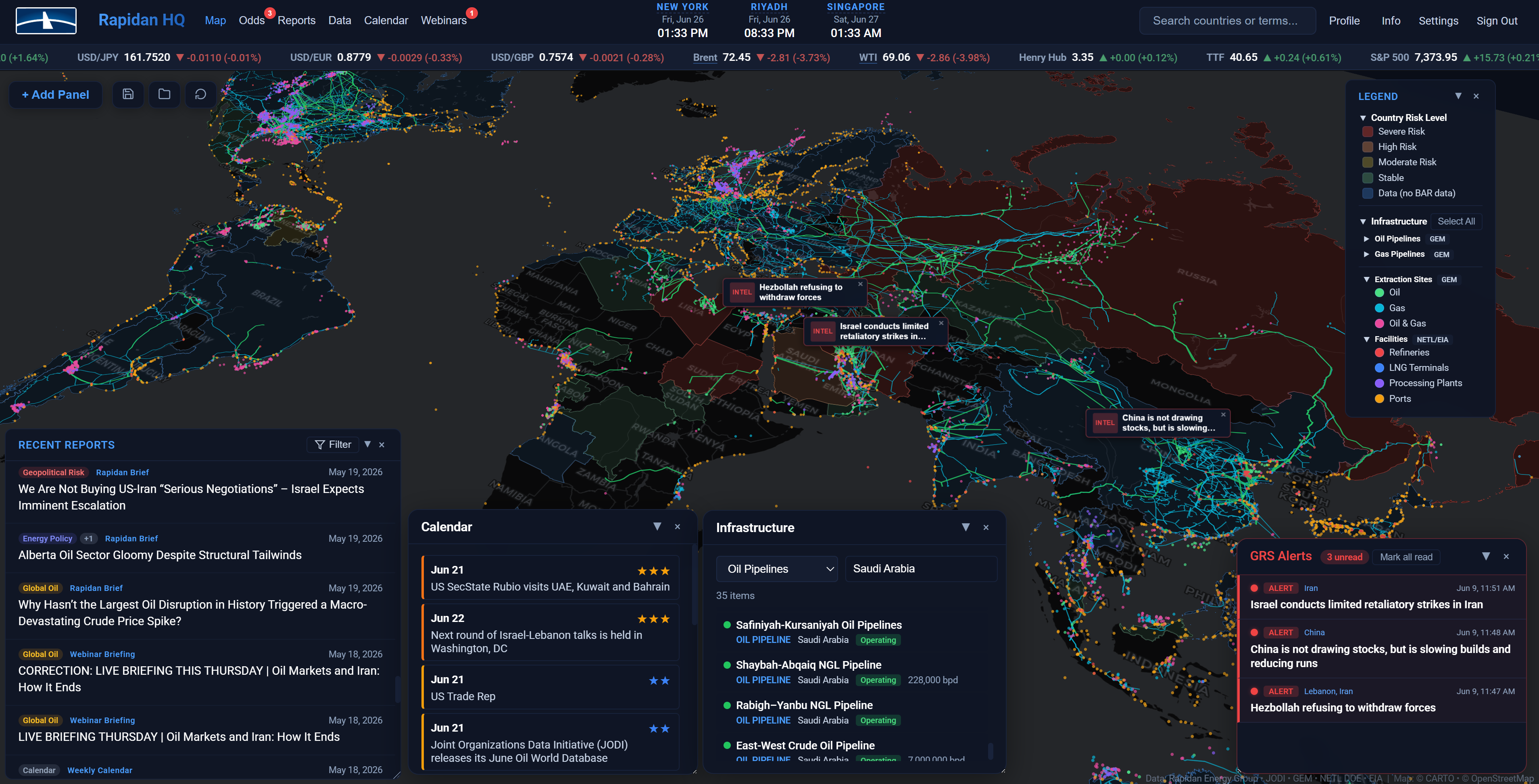
Task: Collapse Extraction Sites legend group
Action: [x=1366, y=279]
